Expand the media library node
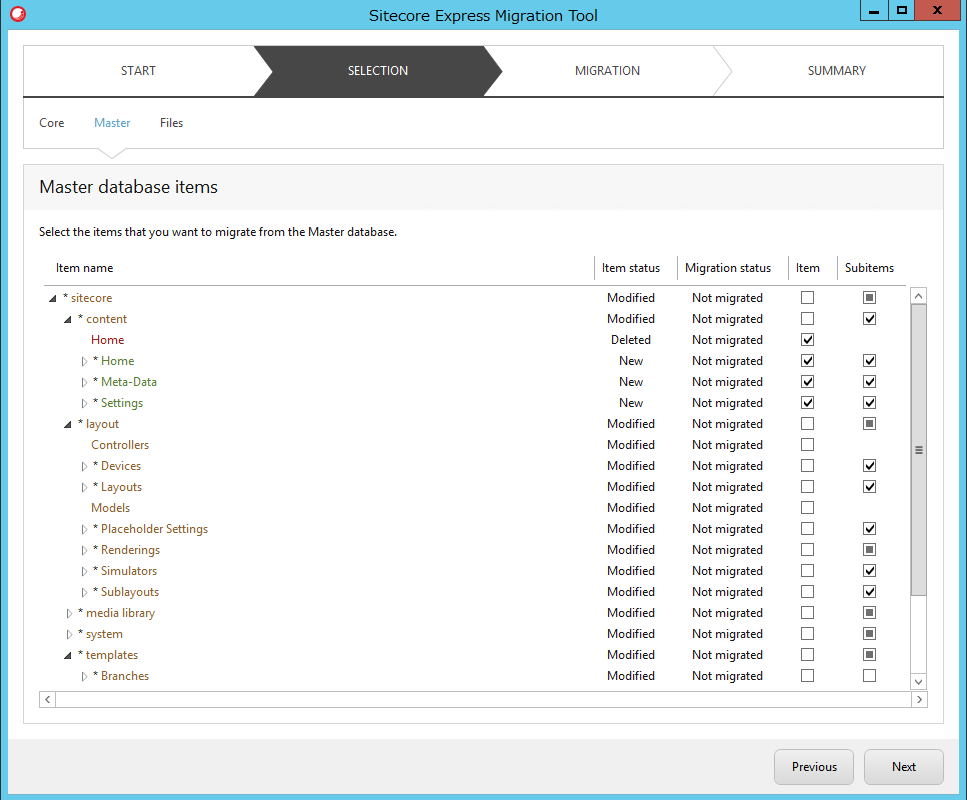 point(69,613)
